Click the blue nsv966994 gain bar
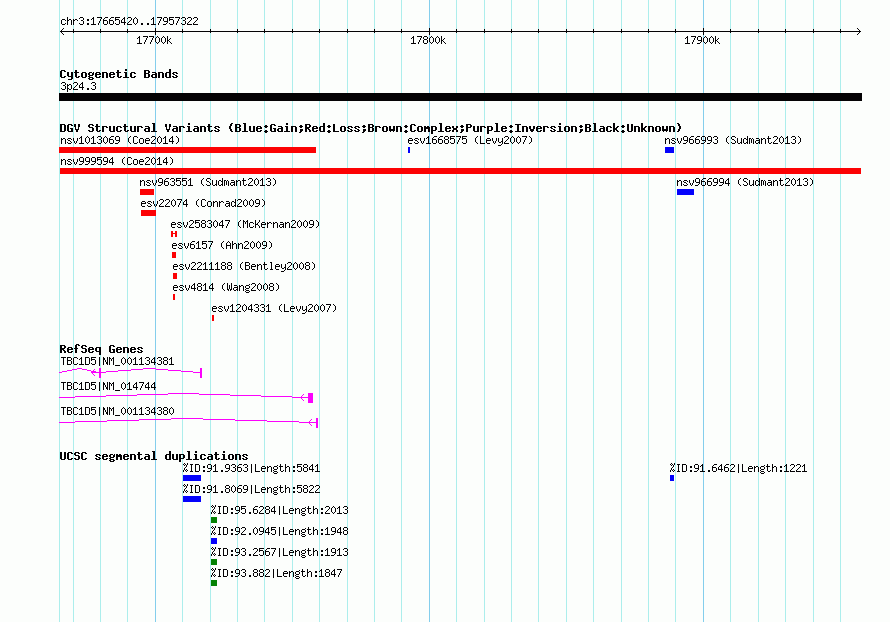 686,192
